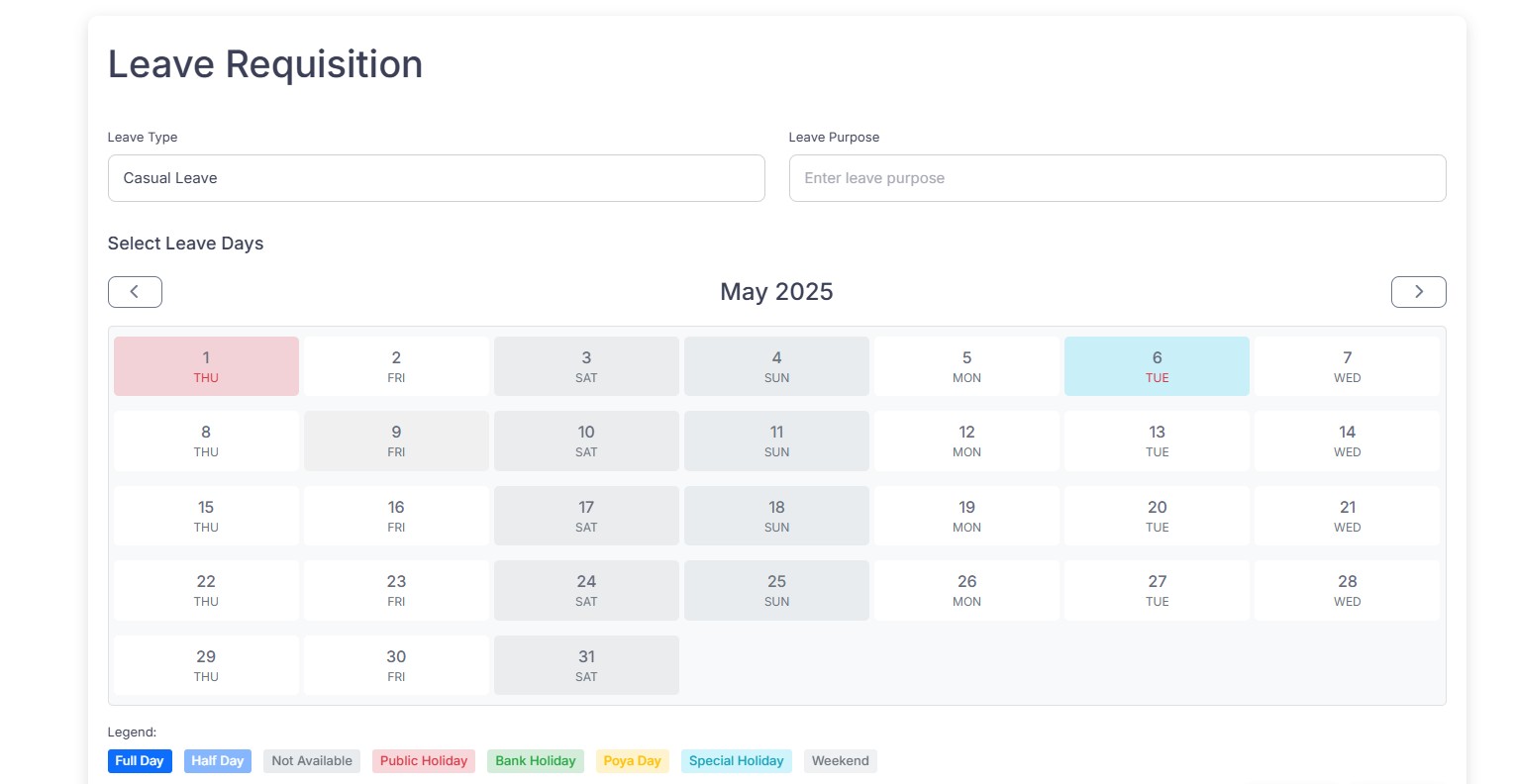Toggle Wednesday May 7 leave day

(x=1347, y=366)
